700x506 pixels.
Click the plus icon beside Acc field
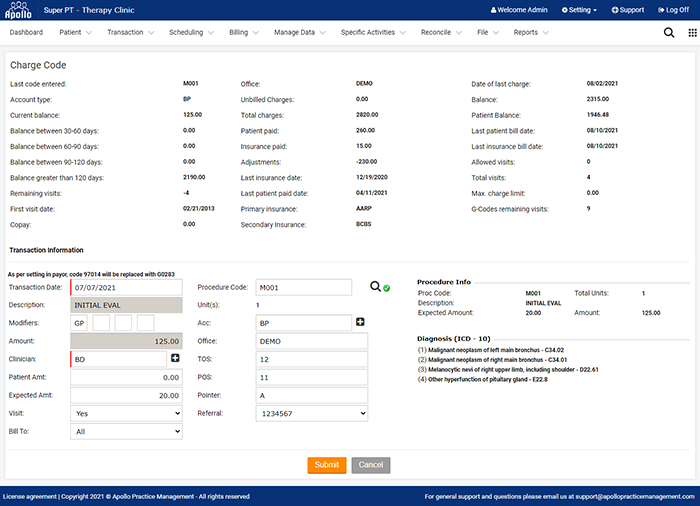click(360, 323)
